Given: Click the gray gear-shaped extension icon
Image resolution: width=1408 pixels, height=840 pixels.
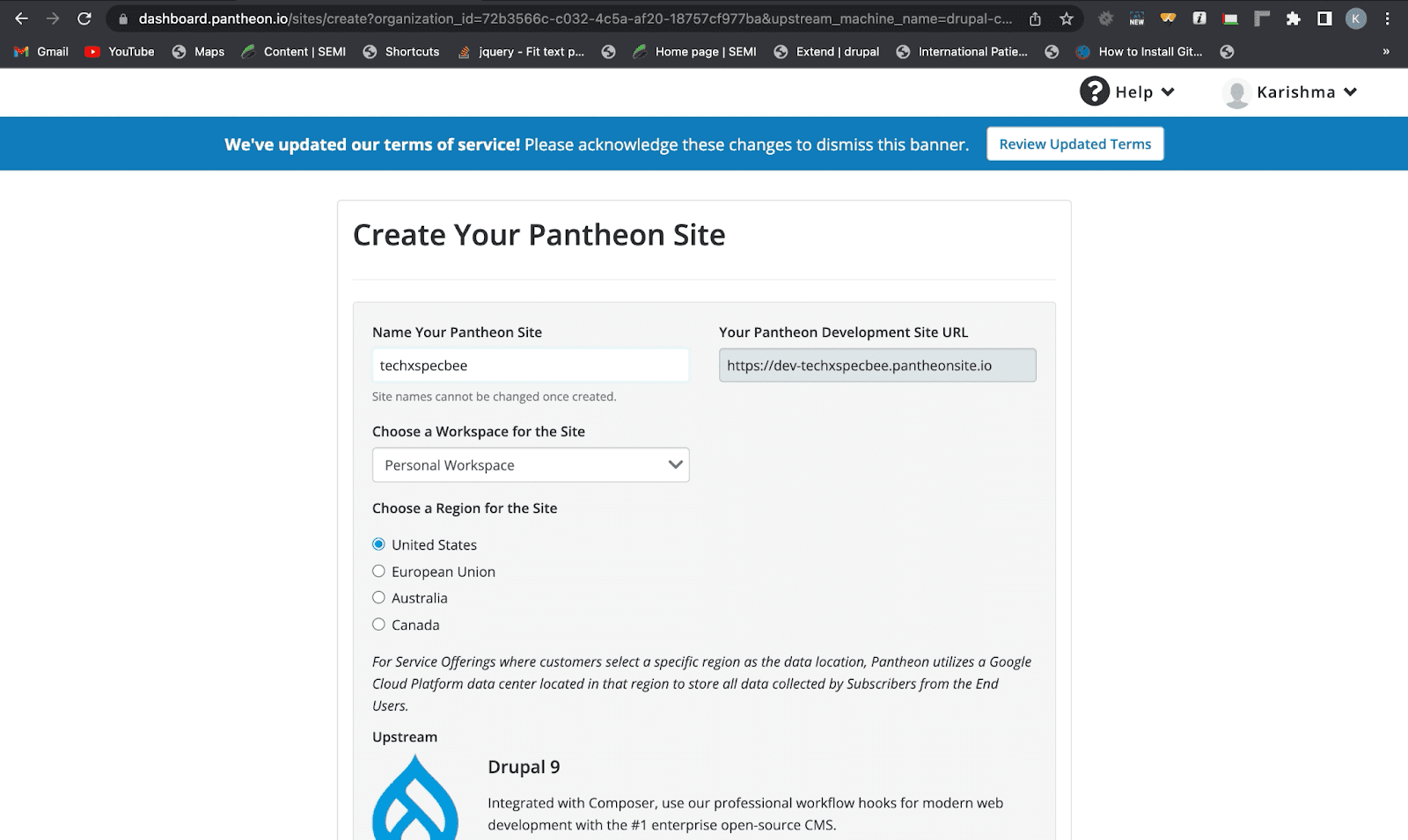Looking at the screenshot, I should click(1106, 18).
